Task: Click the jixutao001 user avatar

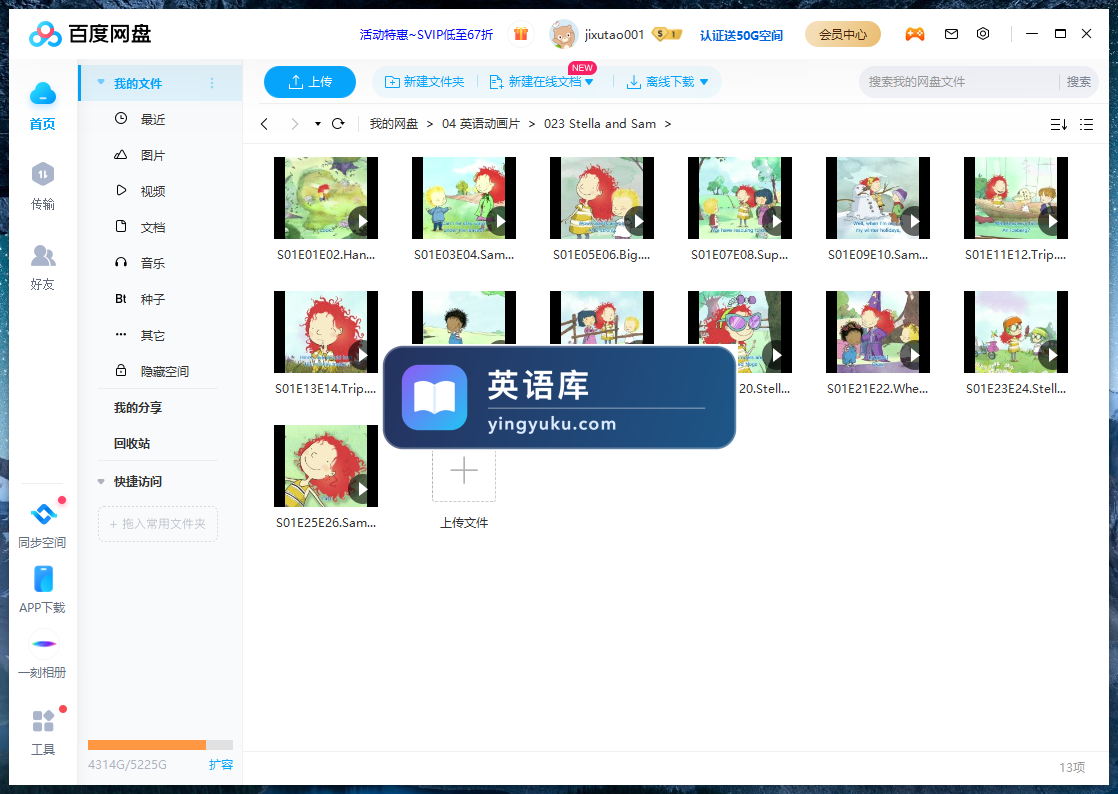Action: [563, 34]
